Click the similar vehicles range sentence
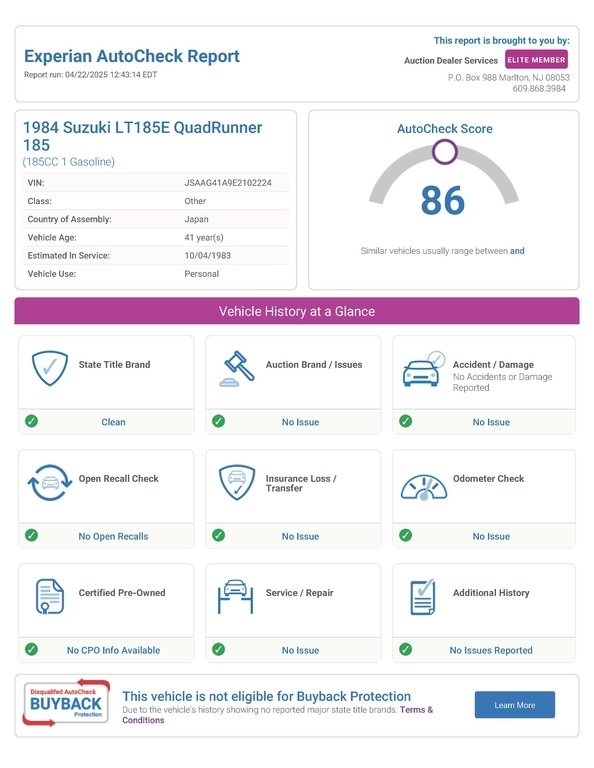This screenshot has height=768, width=594. tap(443, 251)
